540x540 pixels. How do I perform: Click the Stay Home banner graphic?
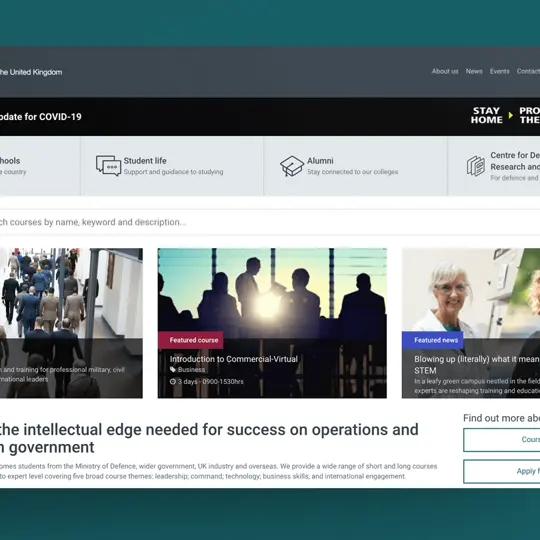(505, 115)
